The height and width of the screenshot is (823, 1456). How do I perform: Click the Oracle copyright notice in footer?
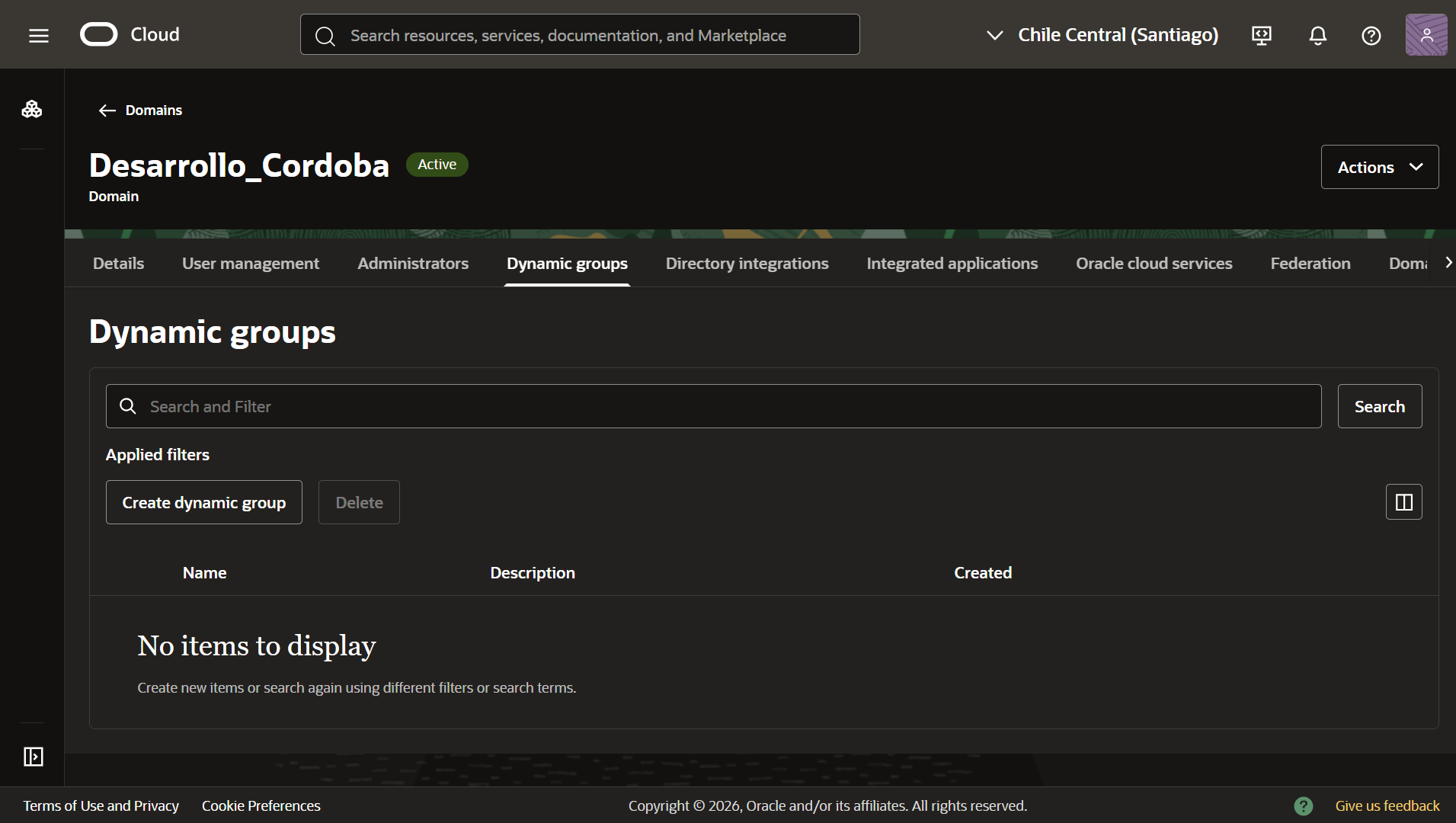(x=827, y=805)
